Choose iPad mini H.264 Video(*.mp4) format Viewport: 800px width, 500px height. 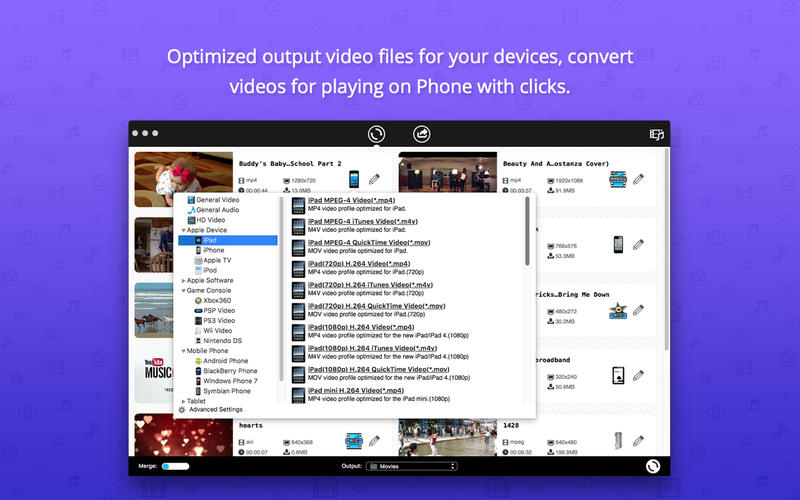point(356,391)
